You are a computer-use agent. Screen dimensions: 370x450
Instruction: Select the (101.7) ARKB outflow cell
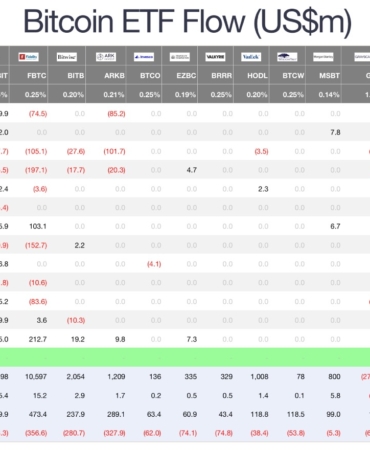pyautogui.click(x=114, y=151)
